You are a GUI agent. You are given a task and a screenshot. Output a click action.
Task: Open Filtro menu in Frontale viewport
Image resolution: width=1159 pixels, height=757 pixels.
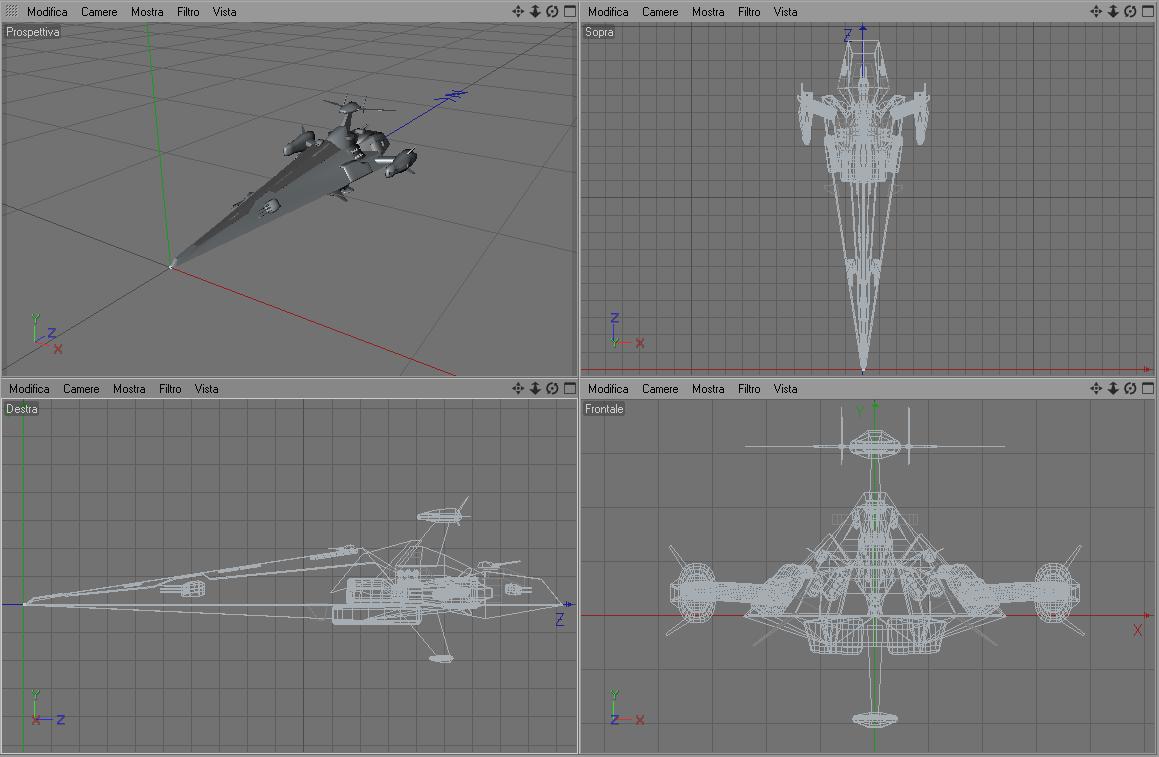click(x=749, y=389)
